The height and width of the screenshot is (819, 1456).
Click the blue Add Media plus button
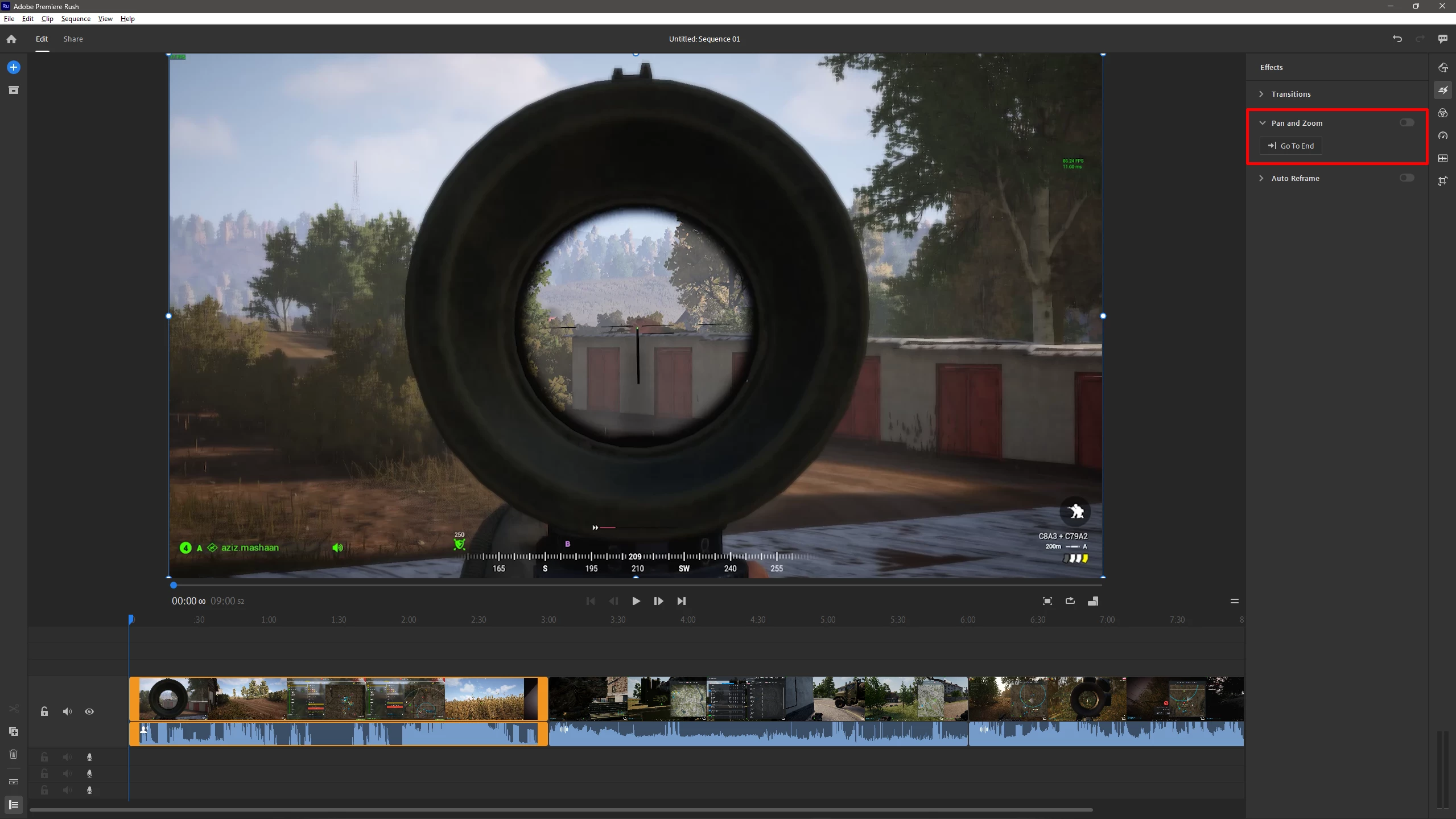[14, 67]
